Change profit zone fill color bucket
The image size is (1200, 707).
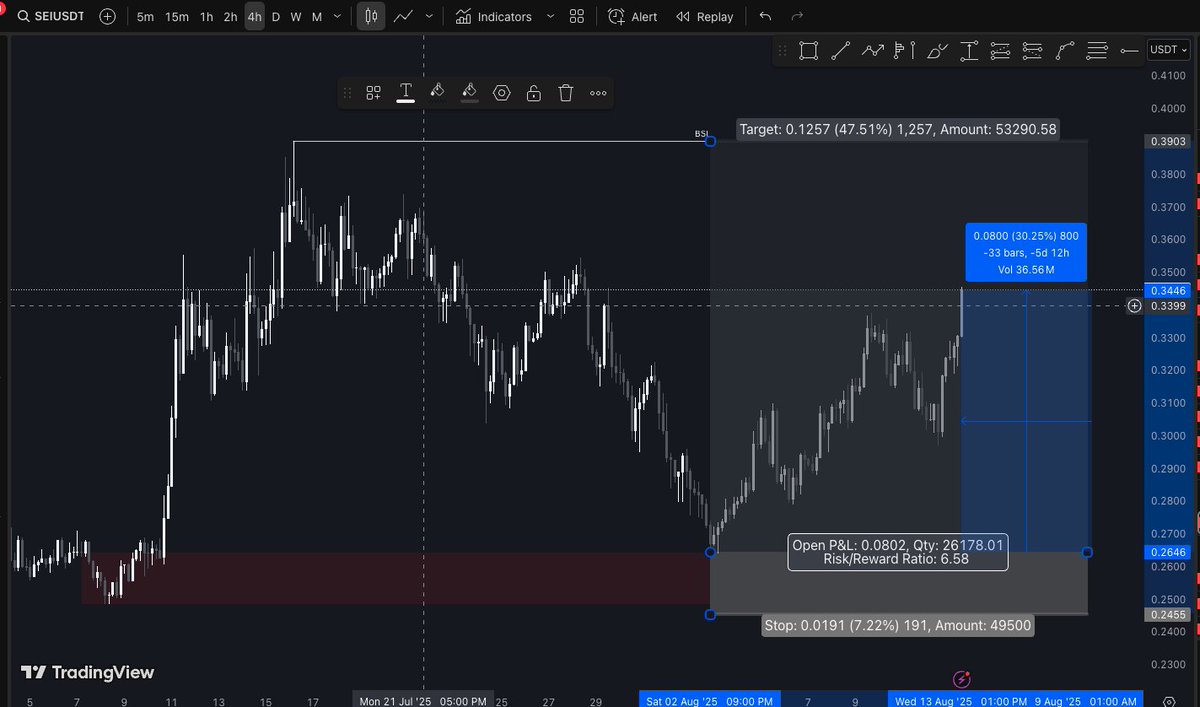pyautogui.click(x=437, y=92)
